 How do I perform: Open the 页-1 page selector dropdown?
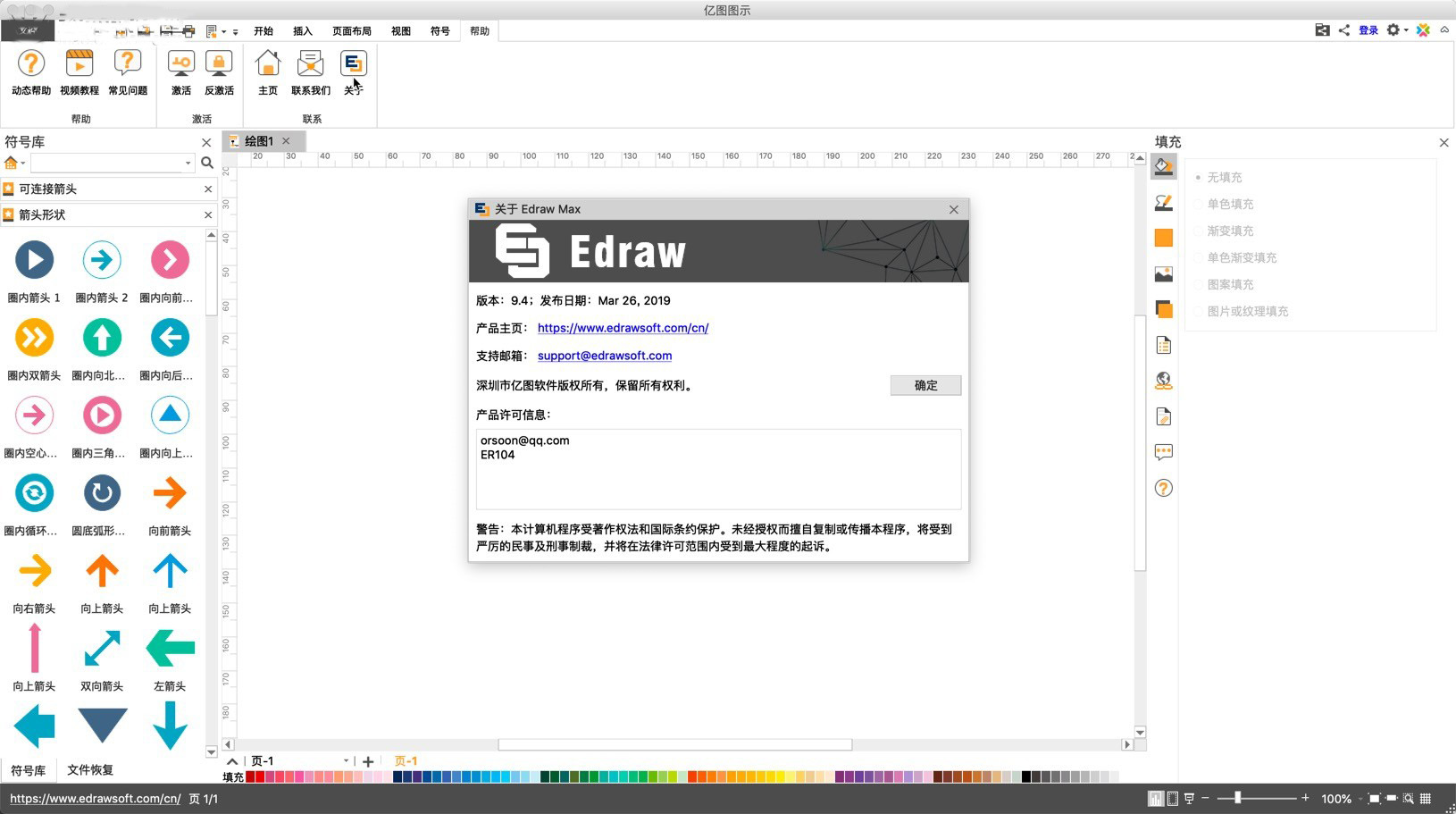[346, 761]
